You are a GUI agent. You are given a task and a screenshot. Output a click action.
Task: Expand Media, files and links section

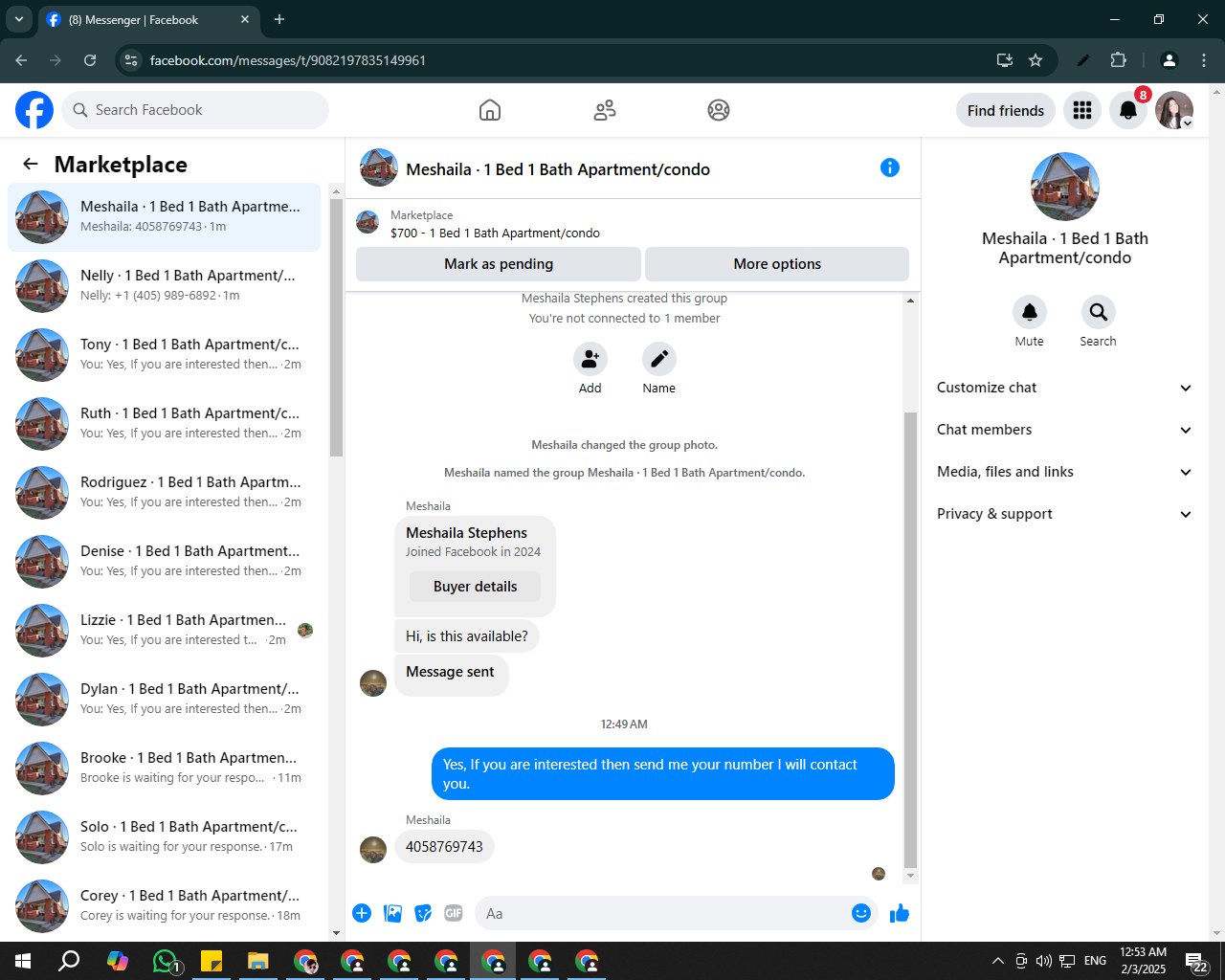coord(1064,472)
